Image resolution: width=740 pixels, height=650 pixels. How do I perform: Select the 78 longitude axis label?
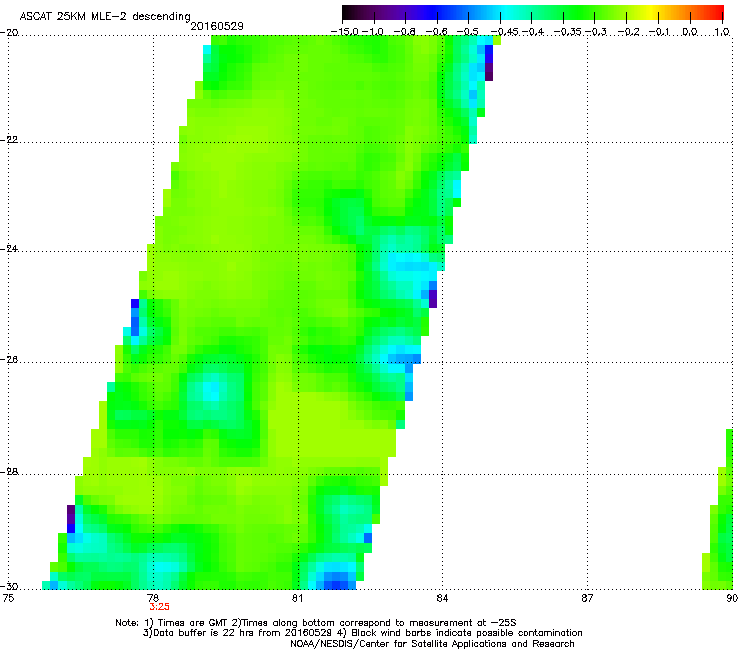tap(153, 598)
